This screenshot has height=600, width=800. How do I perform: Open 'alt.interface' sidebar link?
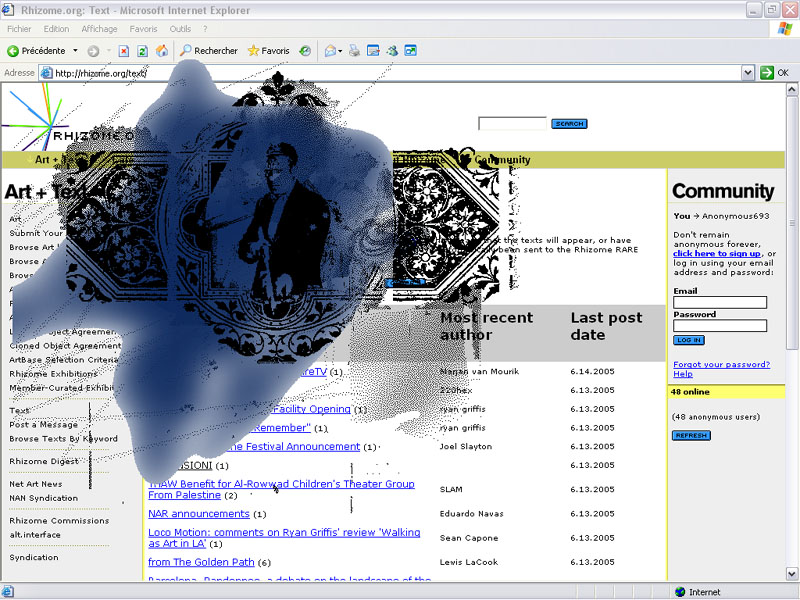click(35, 535)
